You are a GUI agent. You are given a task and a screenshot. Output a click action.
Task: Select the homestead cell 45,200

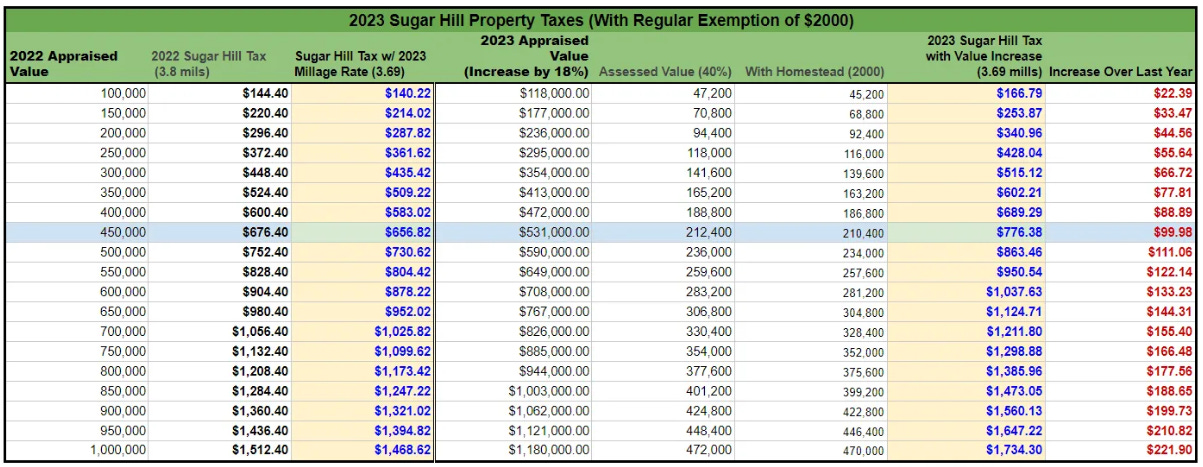[x=812, y=93]
